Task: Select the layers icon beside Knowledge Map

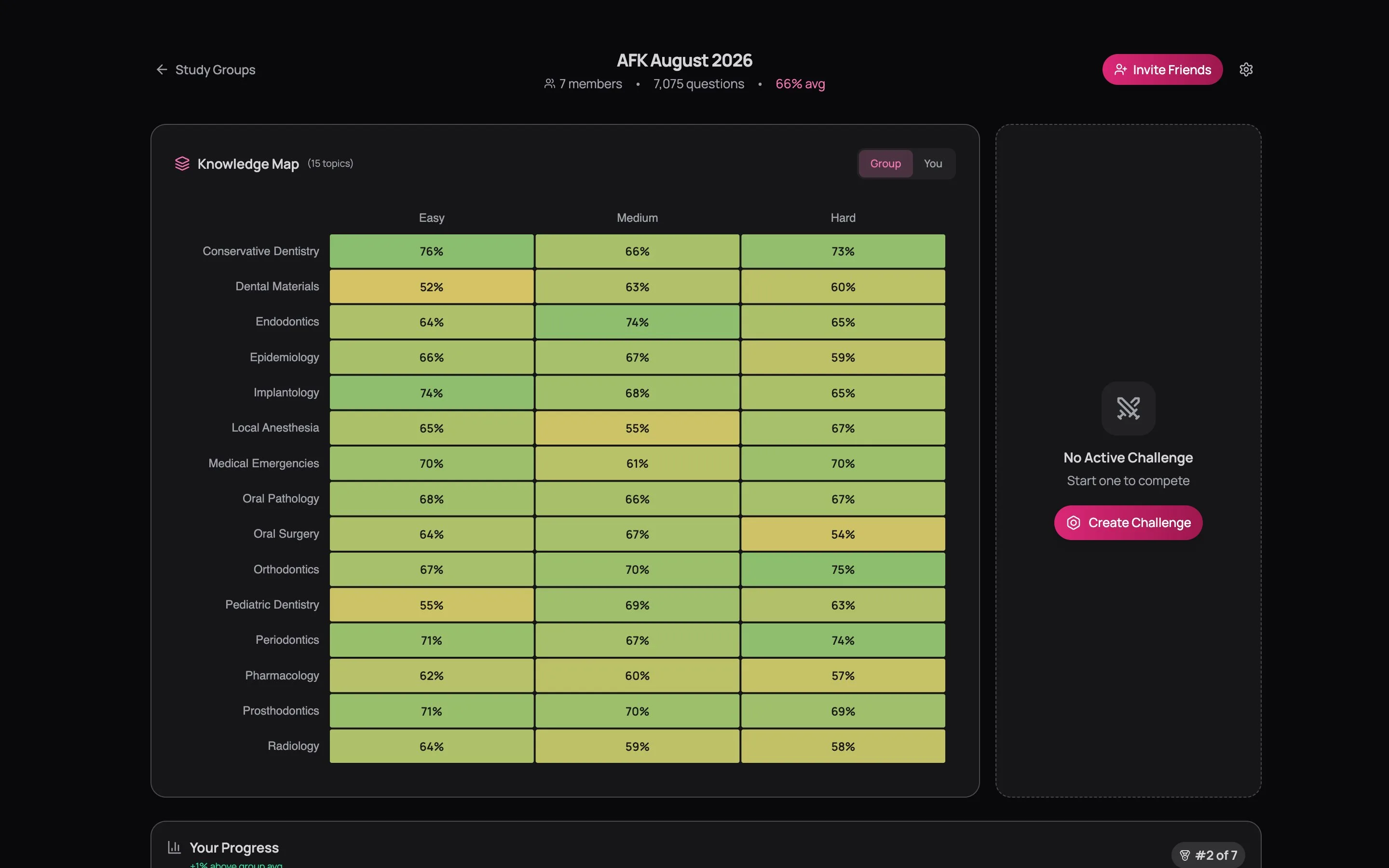Action: pyautogui.click(x=182, y=163)
